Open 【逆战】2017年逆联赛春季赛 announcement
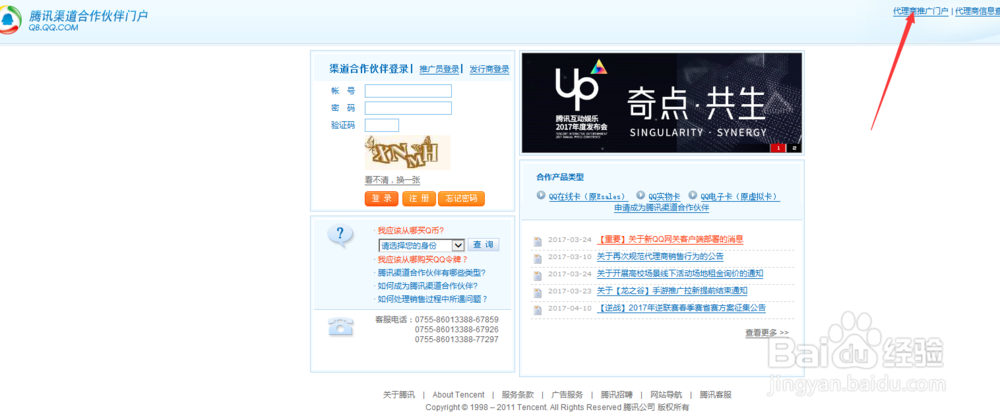1000x418 pixels. tap(681, 308)
